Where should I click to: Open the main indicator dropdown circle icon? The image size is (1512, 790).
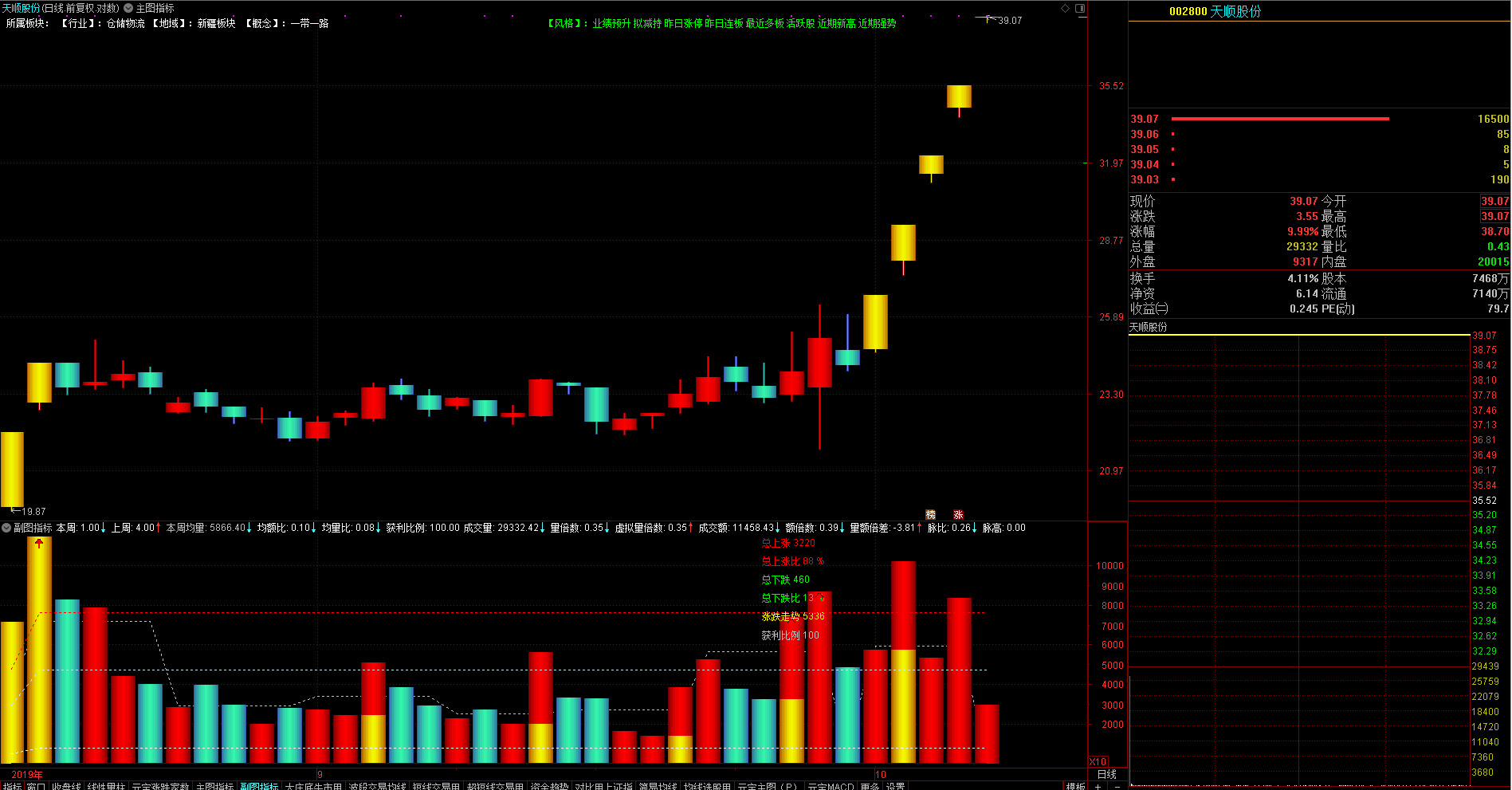(x=128, y=8)
